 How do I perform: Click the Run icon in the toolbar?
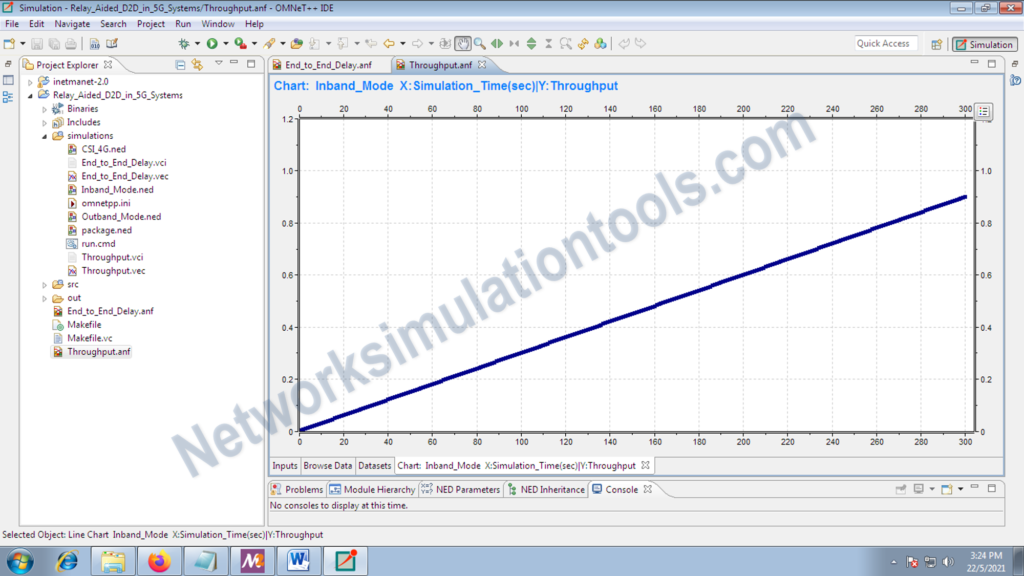[x=211, y=43]
